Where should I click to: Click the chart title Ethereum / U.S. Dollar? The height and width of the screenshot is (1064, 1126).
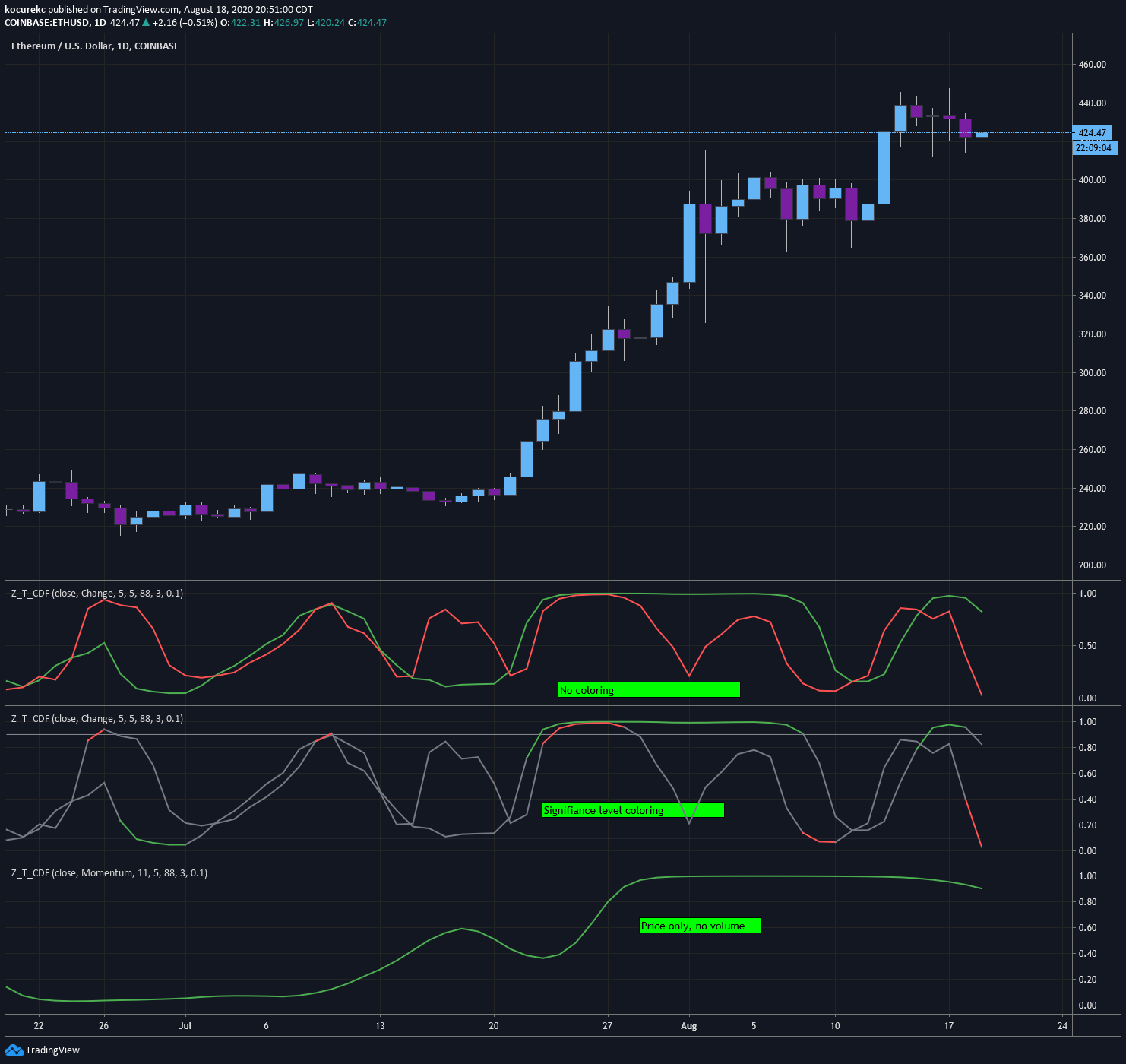click(95, 46)
